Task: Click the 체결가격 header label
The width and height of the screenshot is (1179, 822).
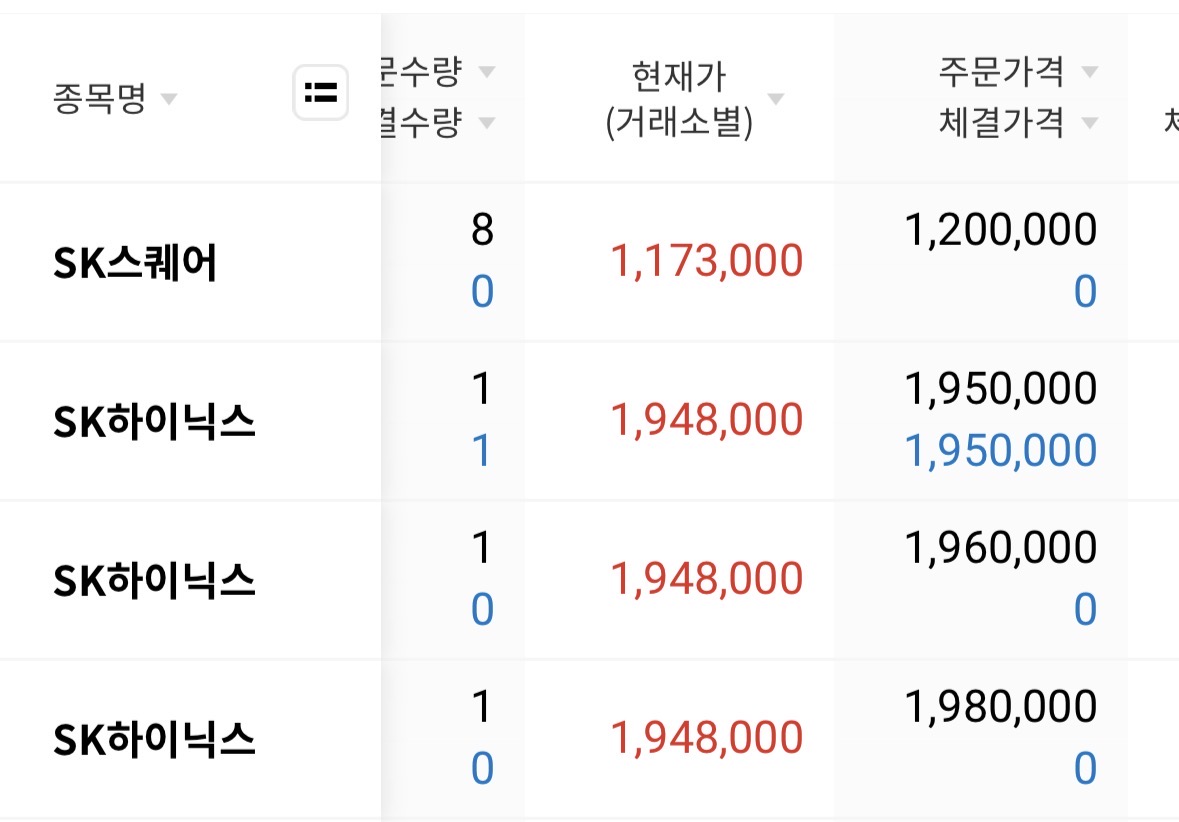Action: pyautogui.click(x=1001, y=123)
